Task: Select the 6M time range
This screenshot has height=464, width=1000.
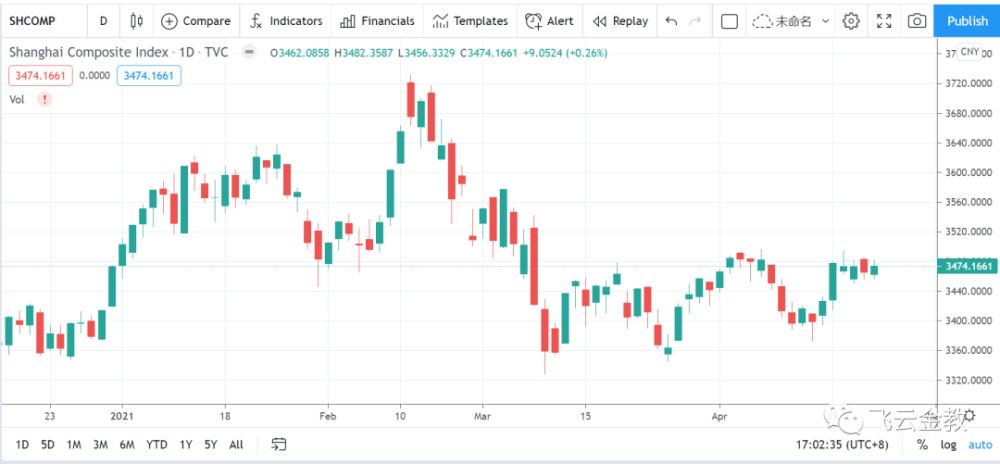Action: 127,444
